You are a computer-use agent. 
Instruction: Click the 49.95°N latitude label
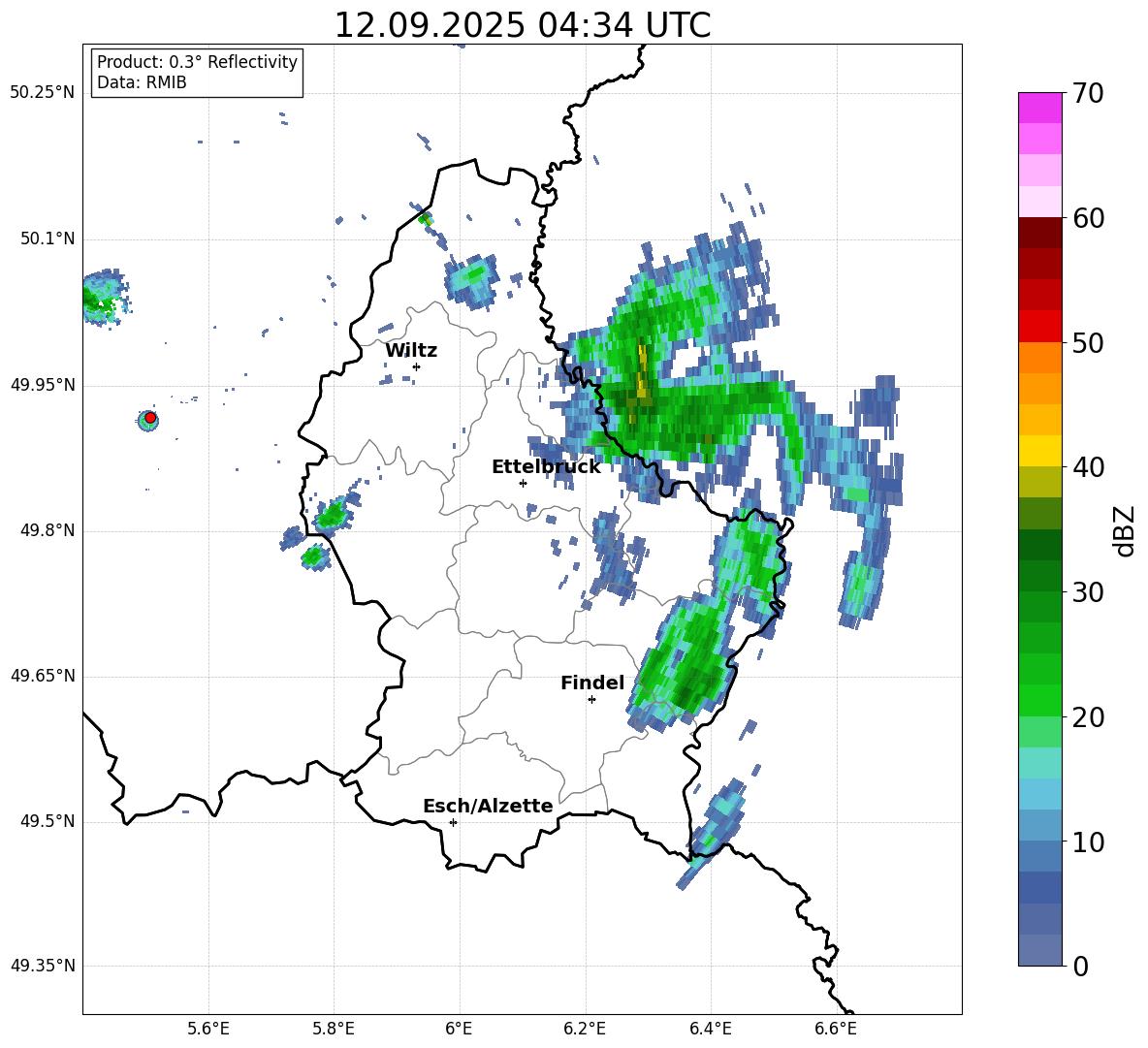(43, 385)
